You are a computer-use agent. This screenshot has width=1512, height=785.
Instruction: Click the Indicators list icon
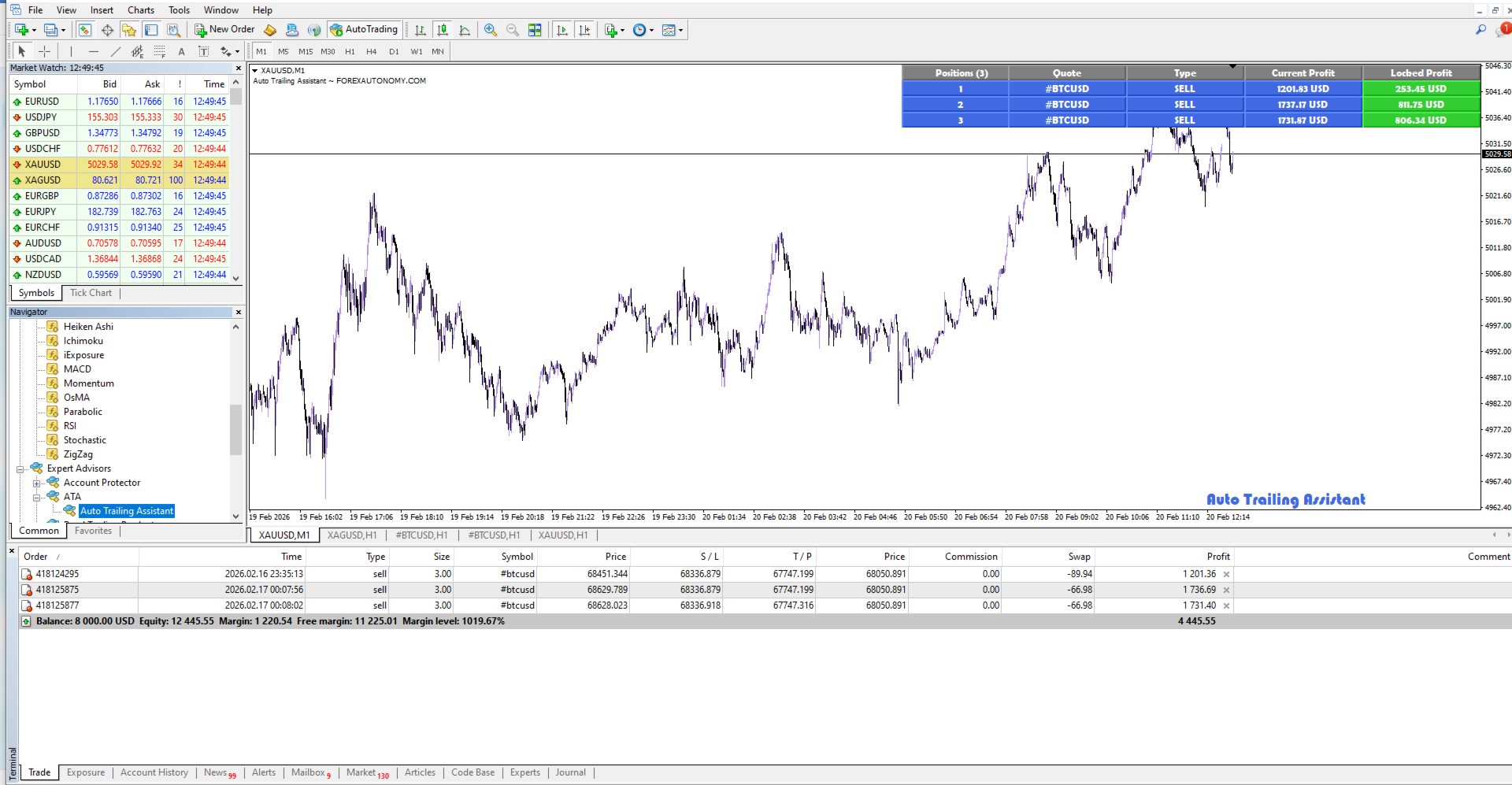pyautogui.click(x=610, y=30)
